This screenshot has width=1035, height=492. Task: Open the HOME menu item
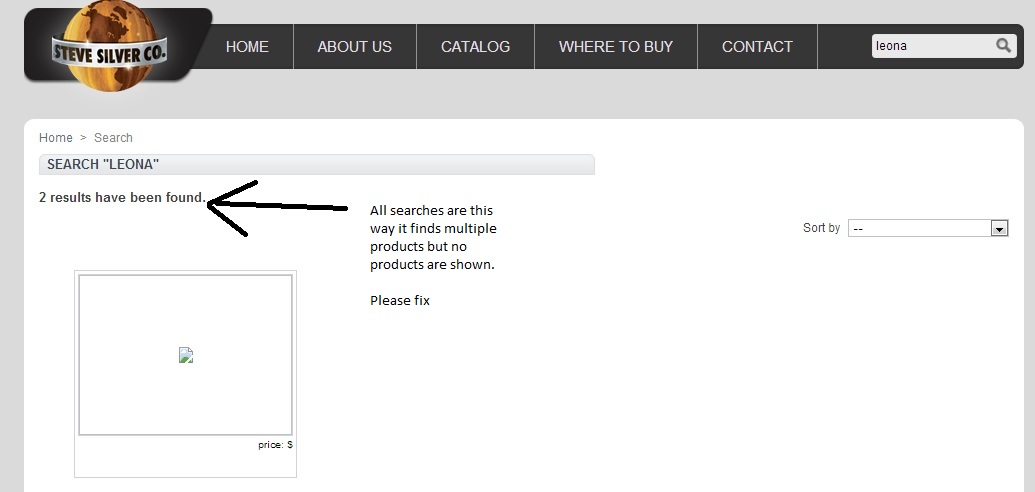(247, 47)
